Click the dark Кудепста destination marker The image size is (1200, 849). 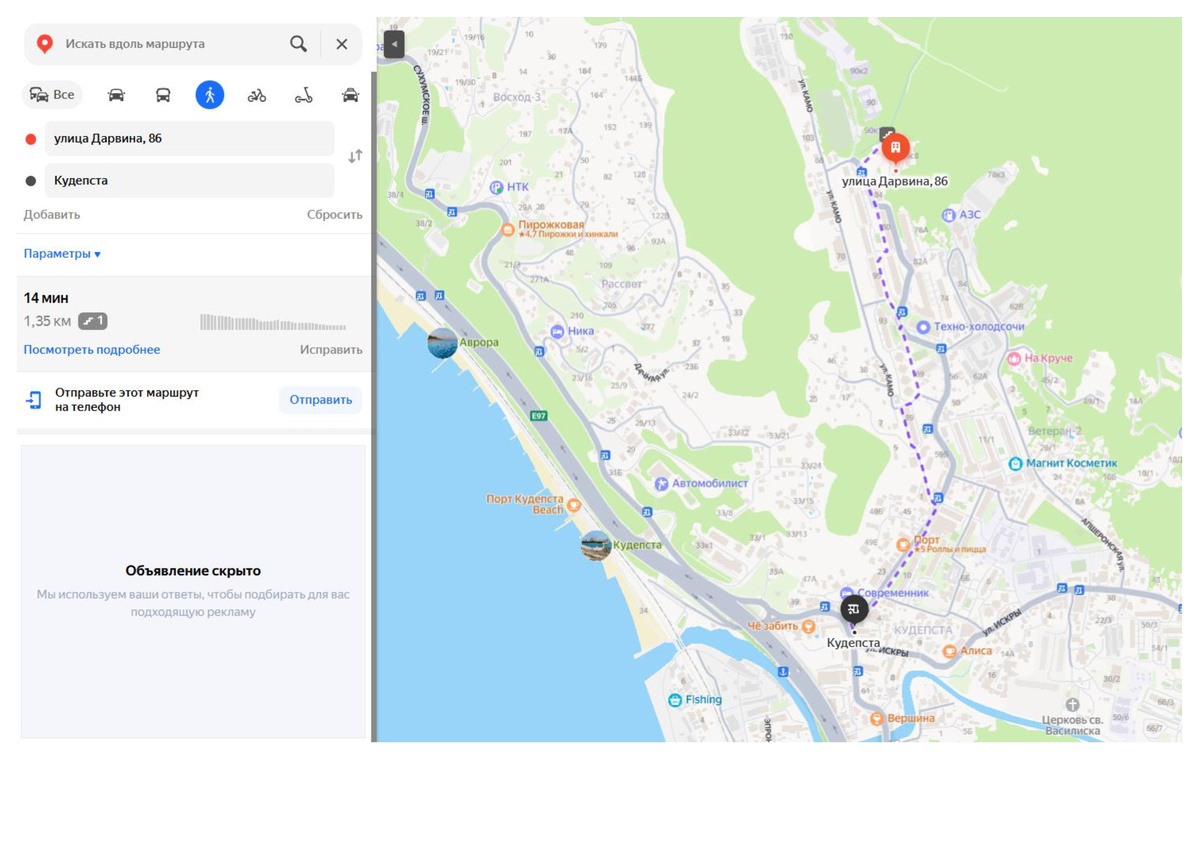pyautogui.click(x=854, y=610)
